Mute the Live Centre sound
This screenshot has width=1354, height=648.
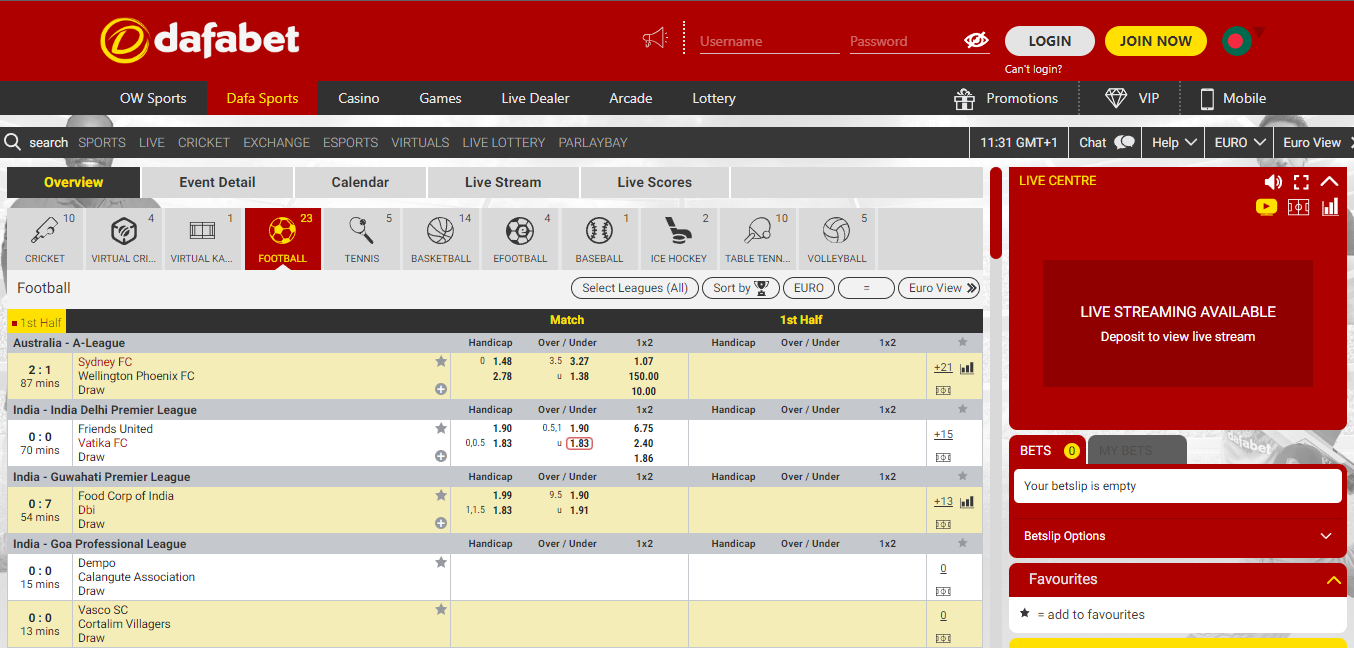click(1272, 182)
